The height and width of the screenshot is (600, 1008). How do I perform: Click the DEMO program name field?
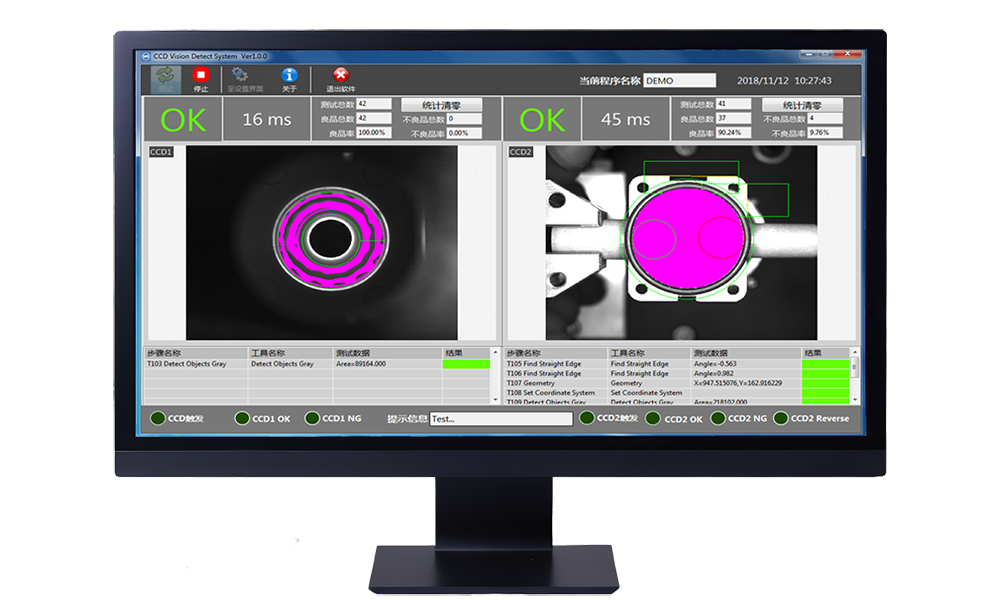point(679,80)
